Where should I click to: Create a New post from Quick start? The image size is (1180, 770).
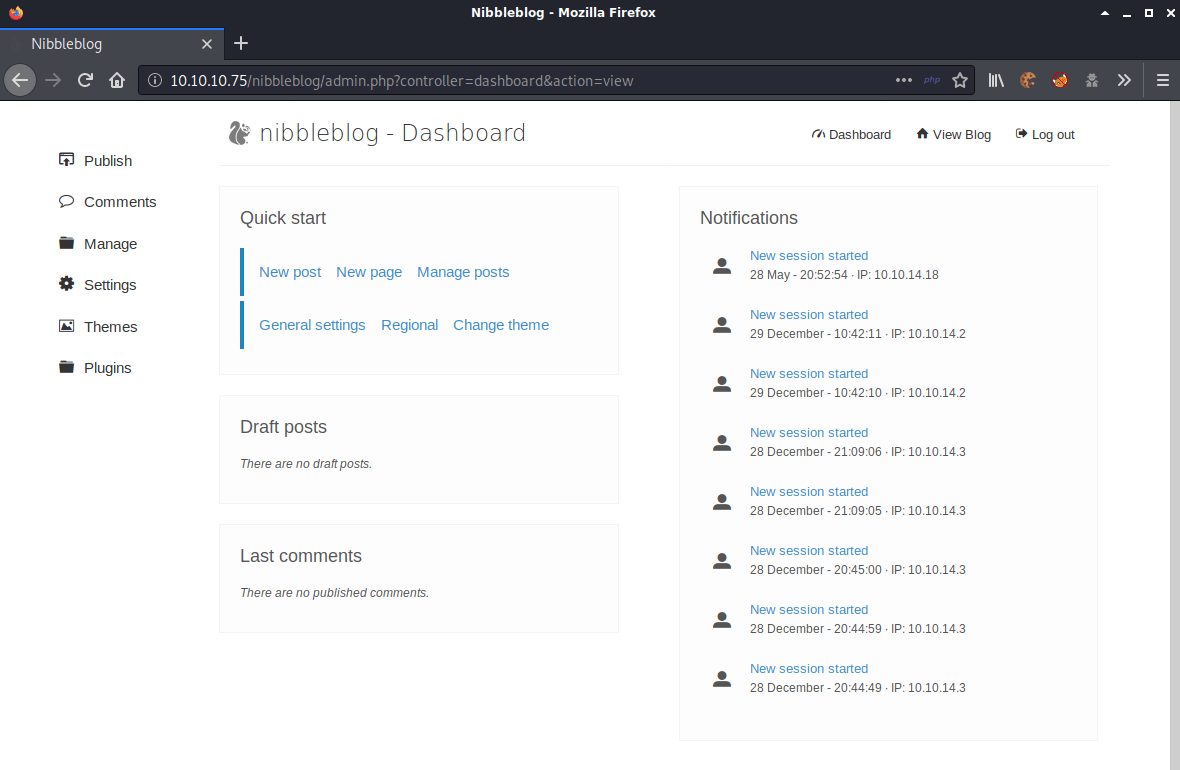point(290,272)
